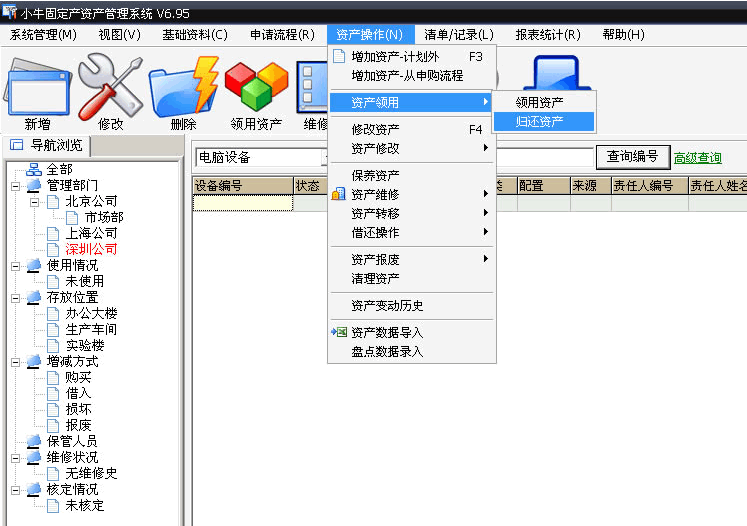Click the 存放位置 folder icon
The width and height of the screenshot is (747, 526).
click(34, 297)
